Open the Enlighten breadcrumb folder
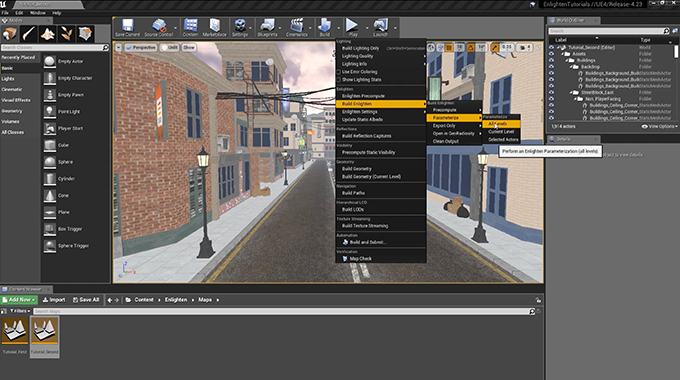The height and width of the screenshot is (380, 680). tap(176, 300)
